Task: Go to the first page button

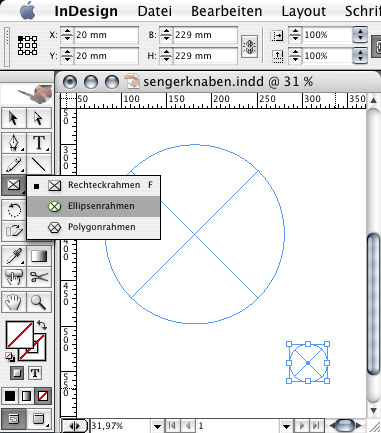Action: [172, 426]
